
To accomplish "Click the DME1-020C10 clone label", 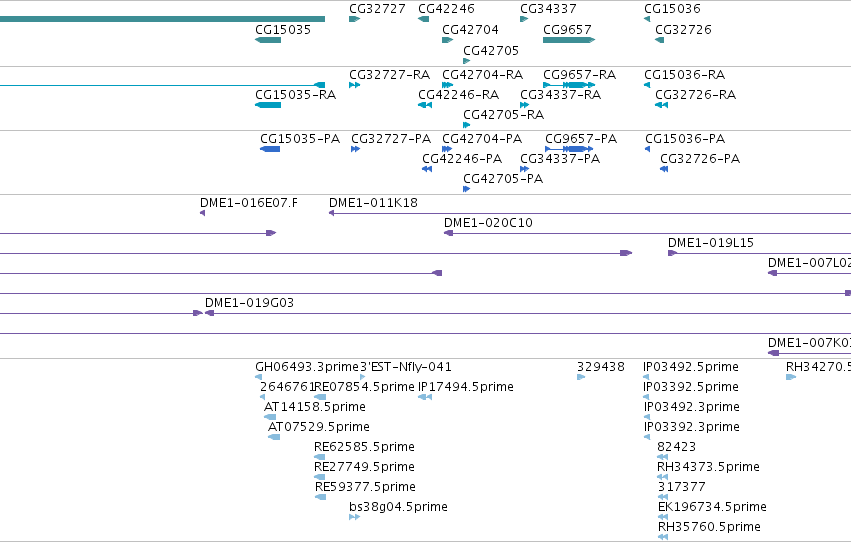I will point(488,222).
